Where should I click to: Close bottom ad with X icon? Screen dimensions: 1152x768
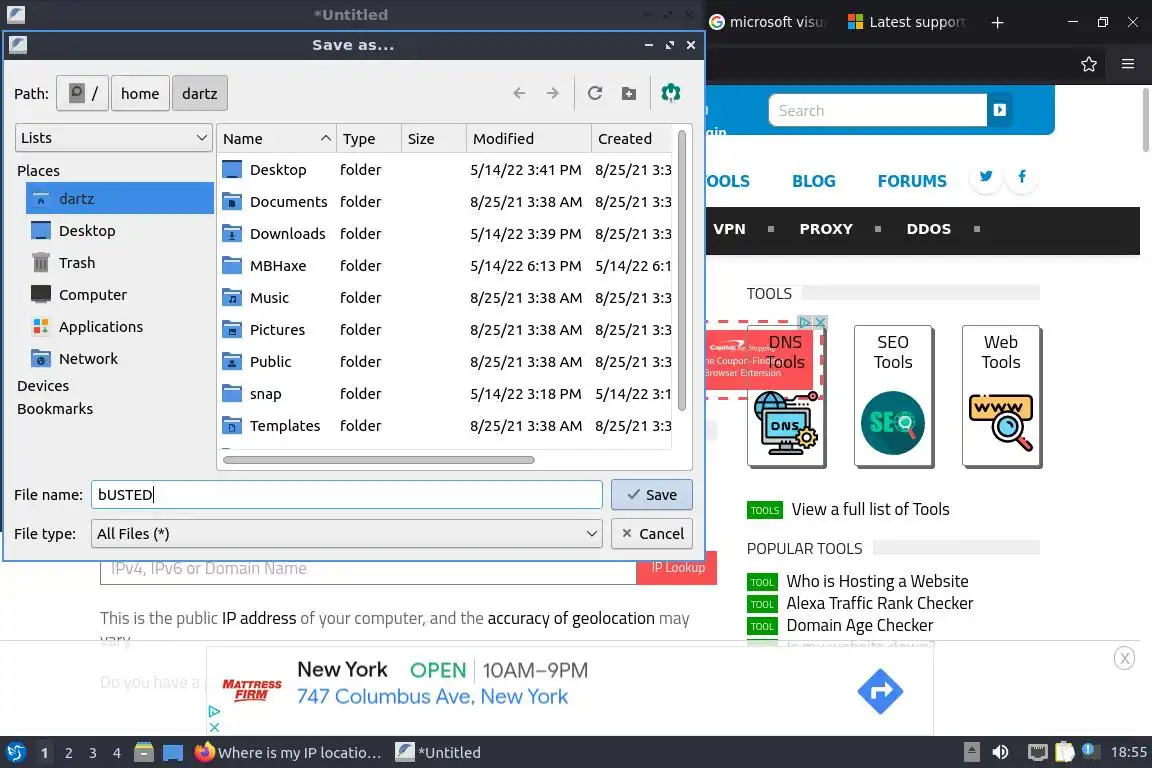coord(1124,658)
